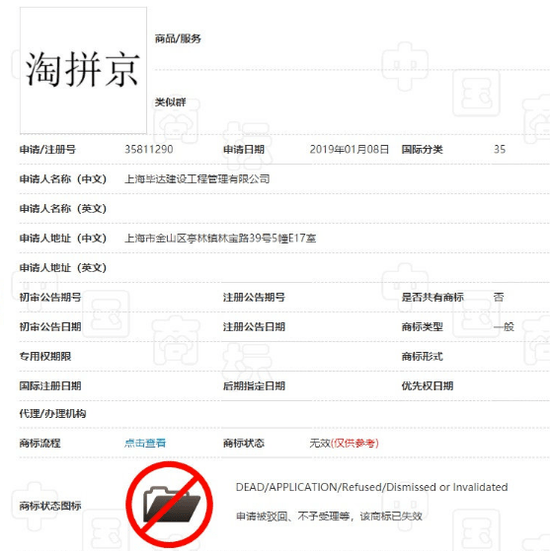Click the international class value 35
Viewport: 550px width, 551px height.
(x=499, y=149)
